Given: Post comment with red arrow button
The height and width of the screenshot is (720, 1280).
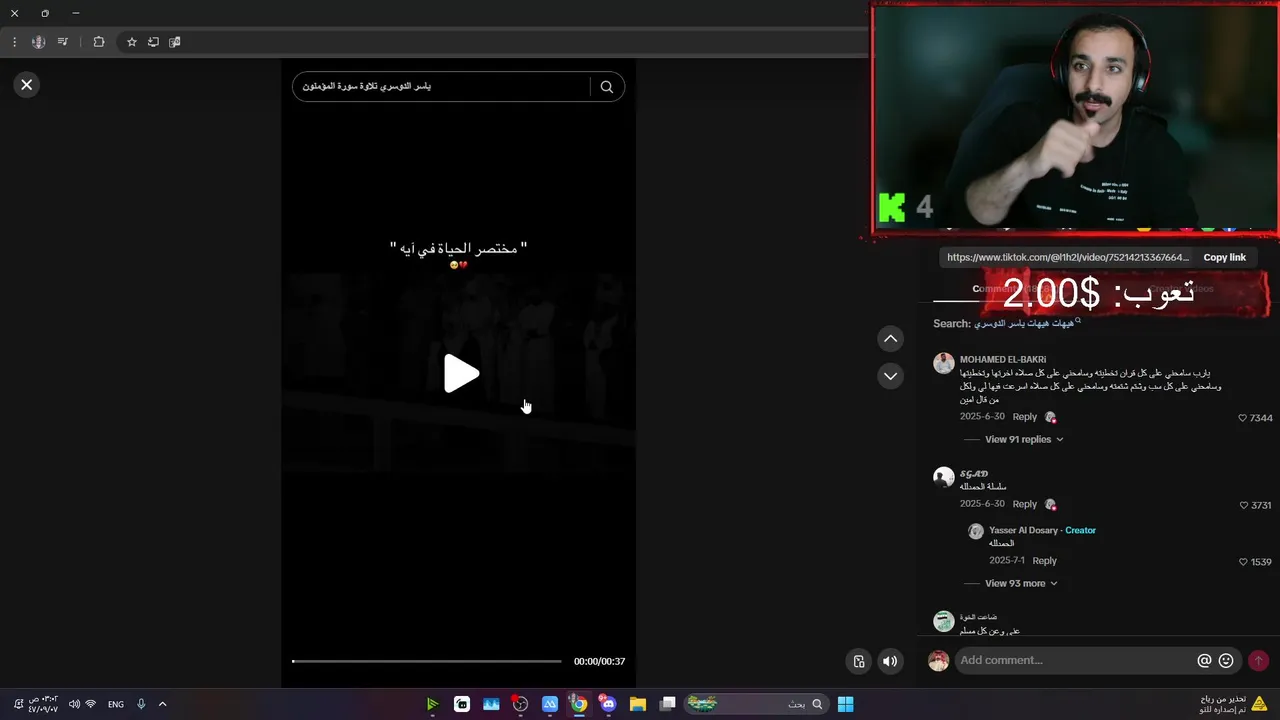Looking at the screenshot, I should point(1258,661).
